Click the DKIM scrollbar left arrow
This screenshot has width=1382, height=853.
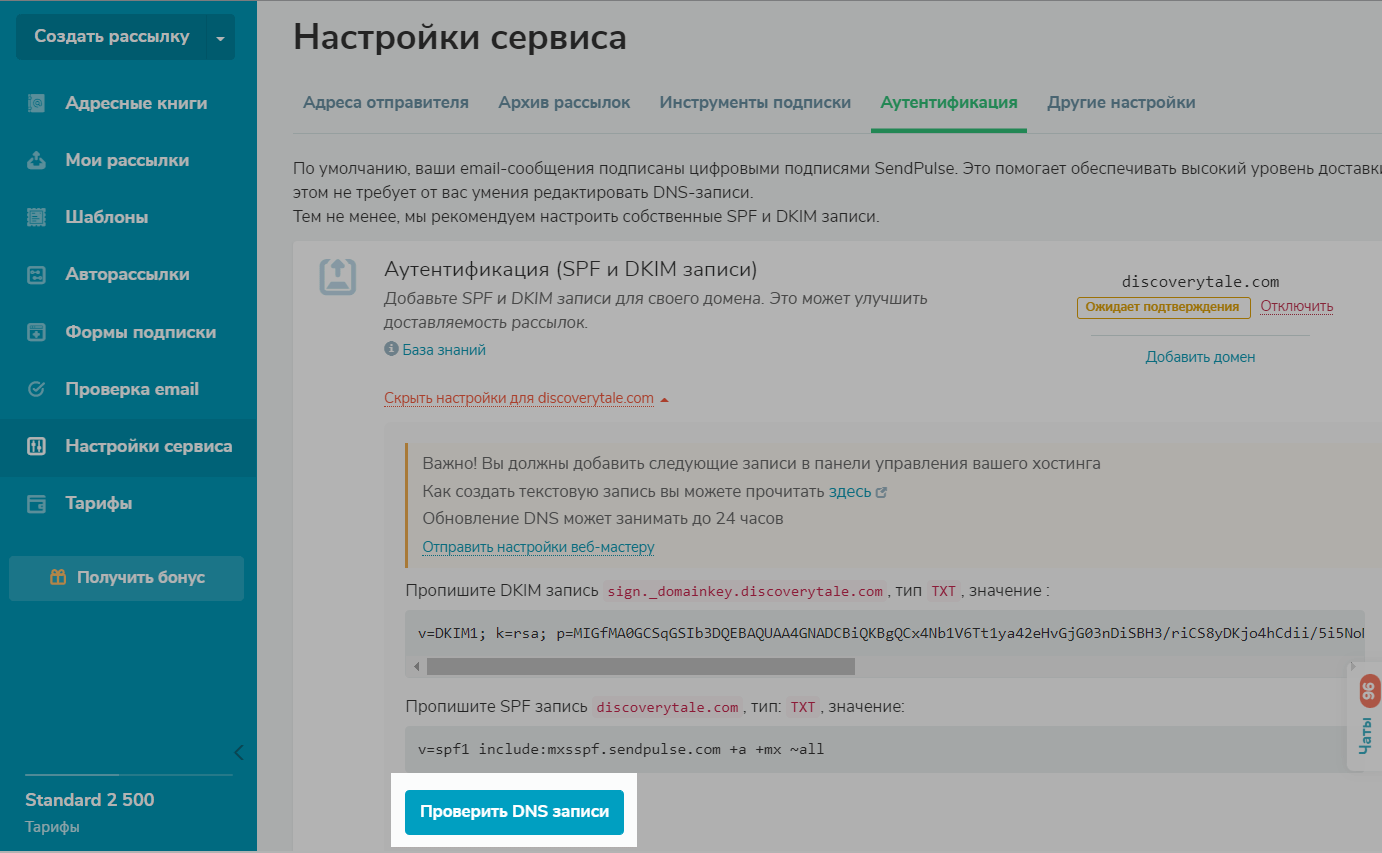pyautogui.click(x=416, y=666)
